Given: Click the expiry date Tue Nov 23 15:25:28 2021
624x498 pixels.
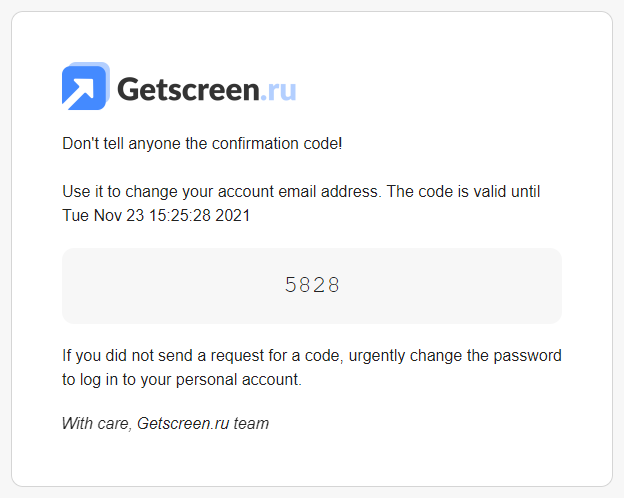Looking at the screenshot, I should [156, 215].
